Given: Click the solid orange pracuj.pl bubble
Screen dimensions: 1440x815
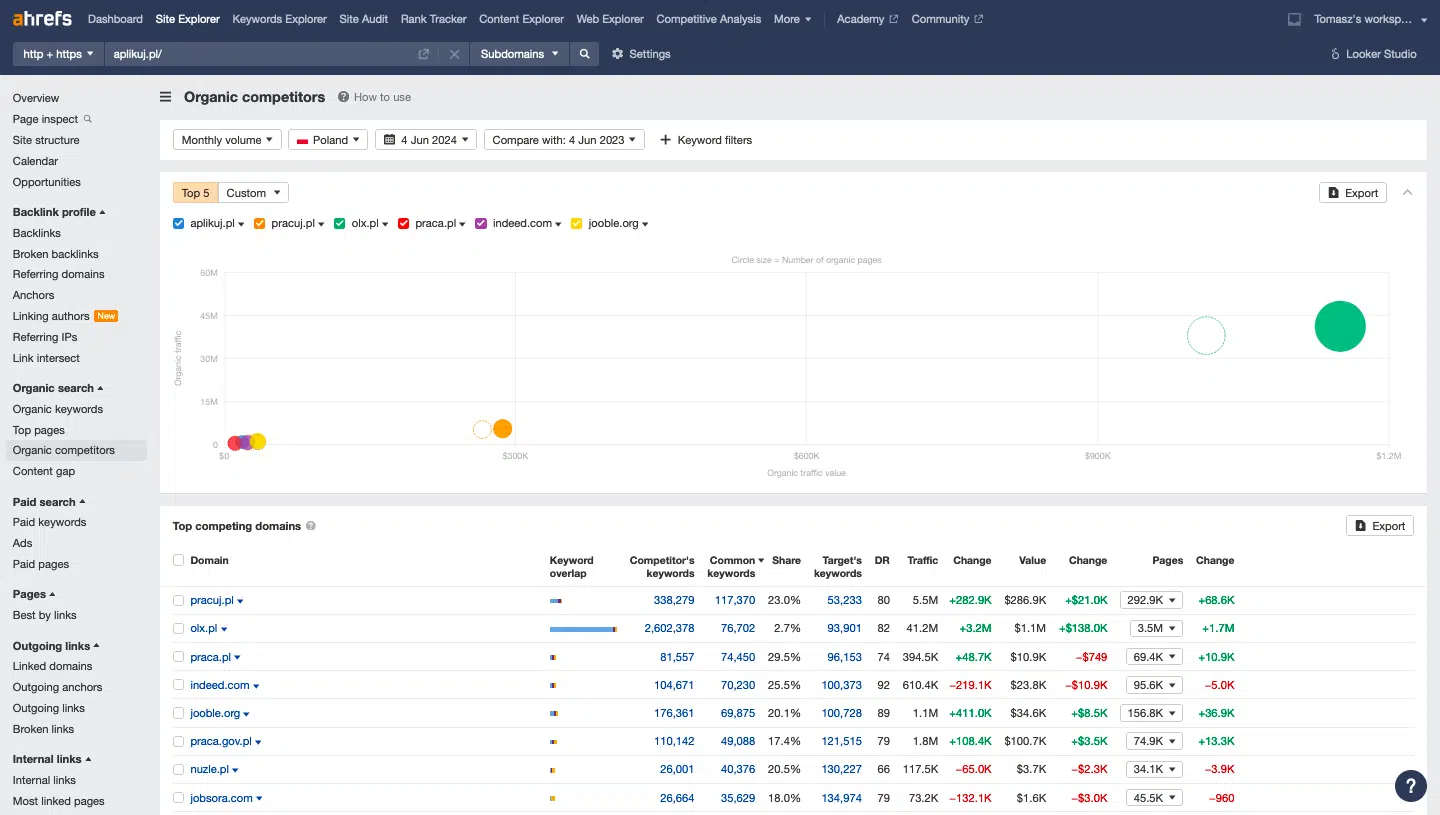Looking at the screenshot, I should [502, 429].
